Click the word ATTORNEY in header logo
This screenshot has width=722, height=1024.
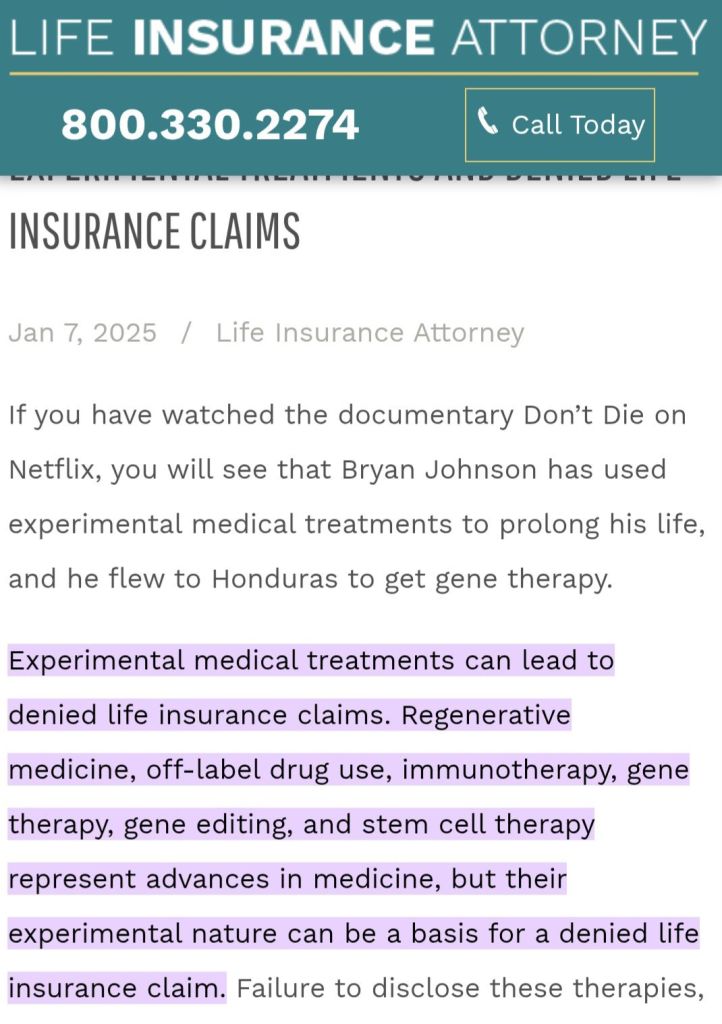(579, 38)
